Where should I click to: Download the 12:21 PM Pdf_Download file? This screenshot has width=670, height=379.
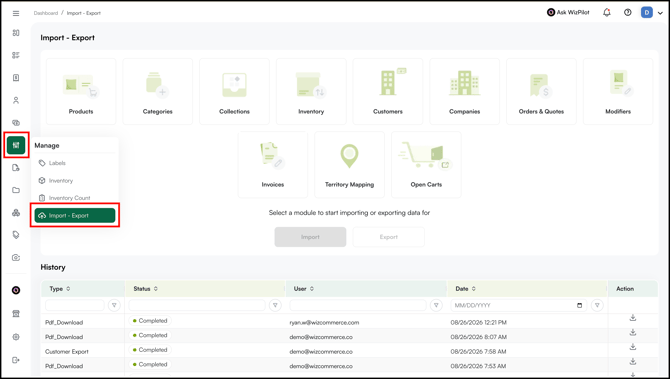pos(633,318)
